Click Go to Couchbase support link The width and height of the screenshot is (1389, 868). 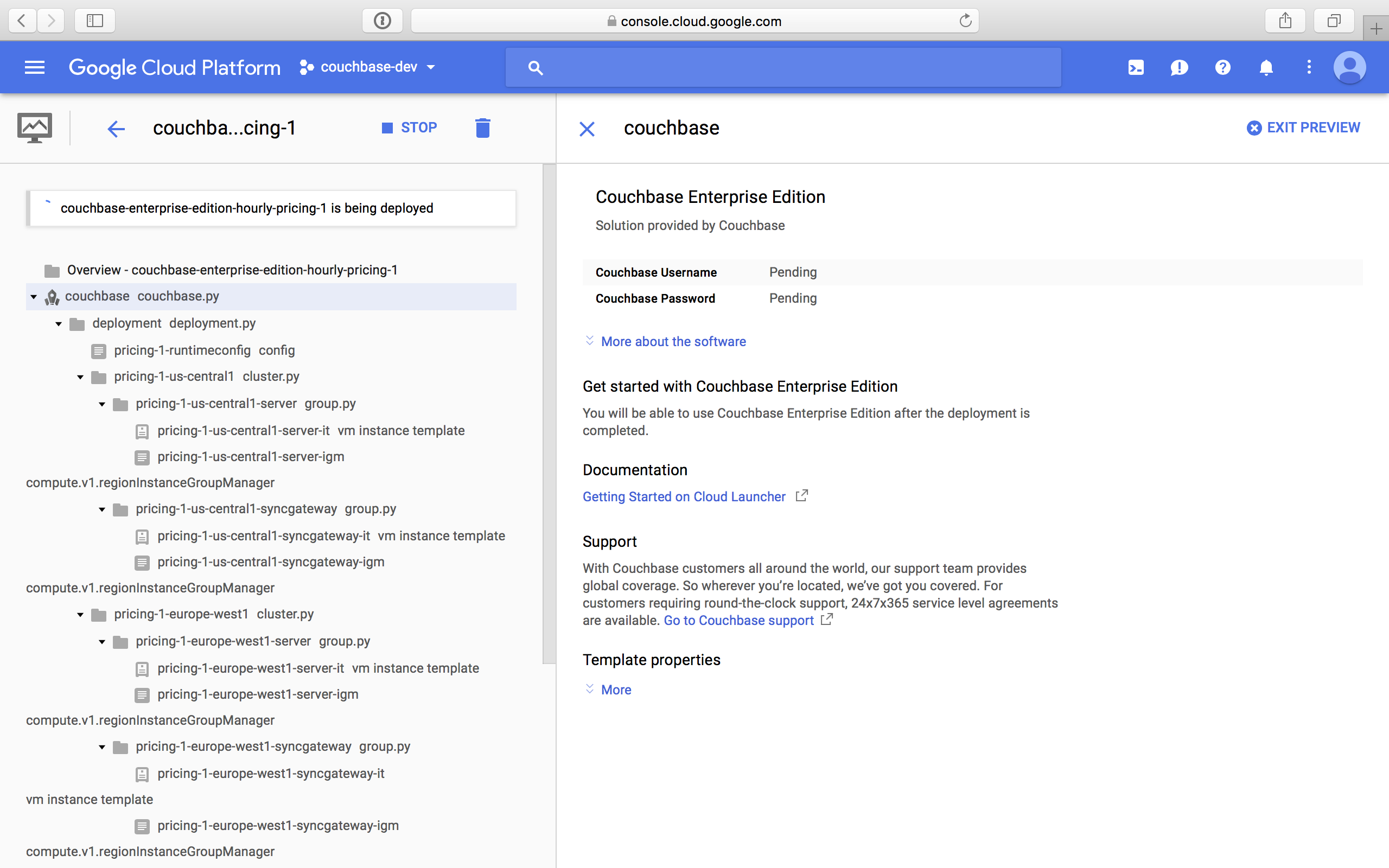[738, 620]
